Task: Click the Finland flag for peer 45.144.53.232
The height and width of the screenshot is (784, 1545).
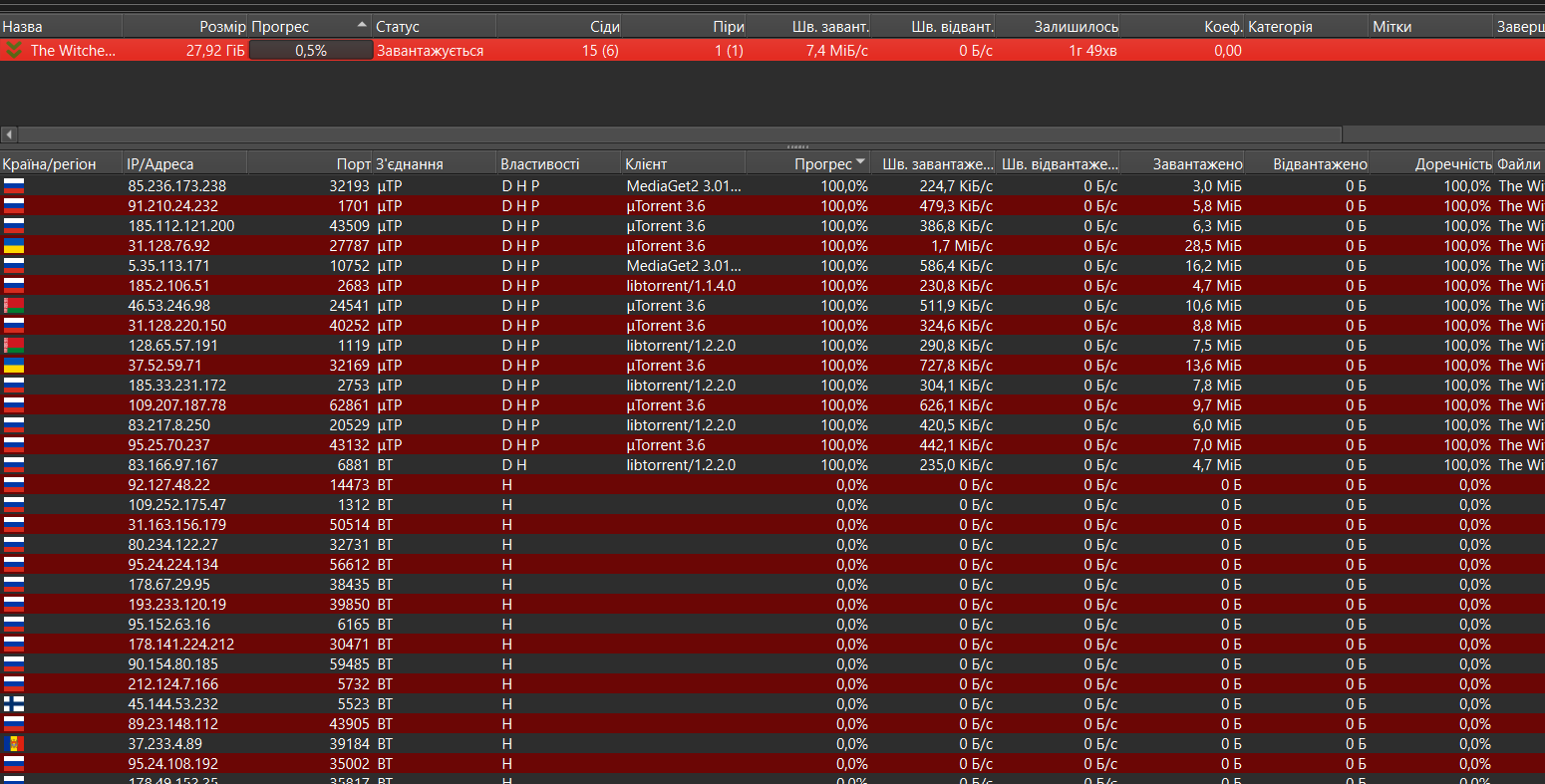Action: [x=14, y=703]
